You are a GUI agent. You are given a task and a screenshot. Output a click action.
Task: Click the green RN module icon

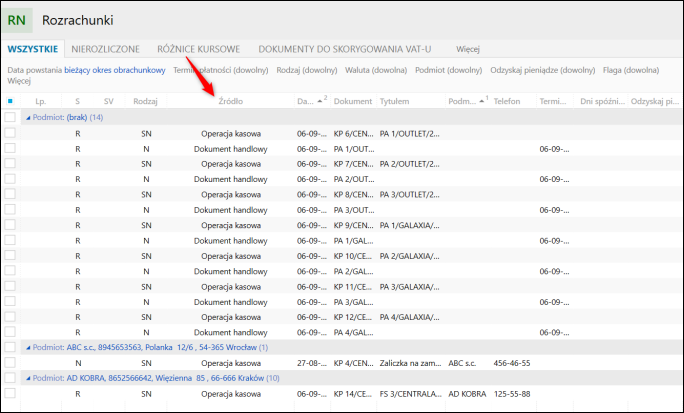(17, 19)
